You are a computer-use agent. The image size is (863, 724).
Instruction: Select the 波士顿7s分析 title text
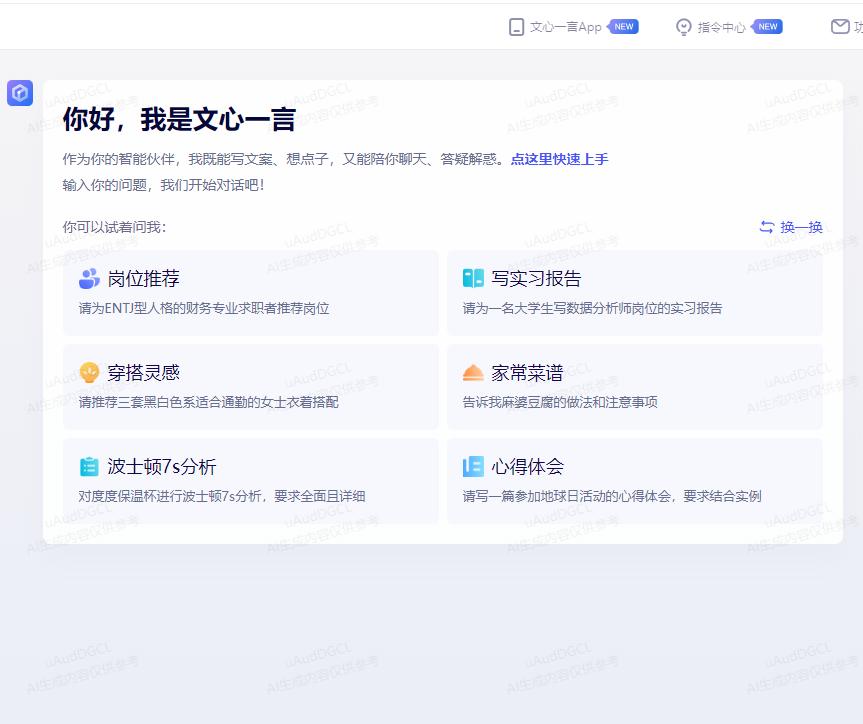coord(162,467)
